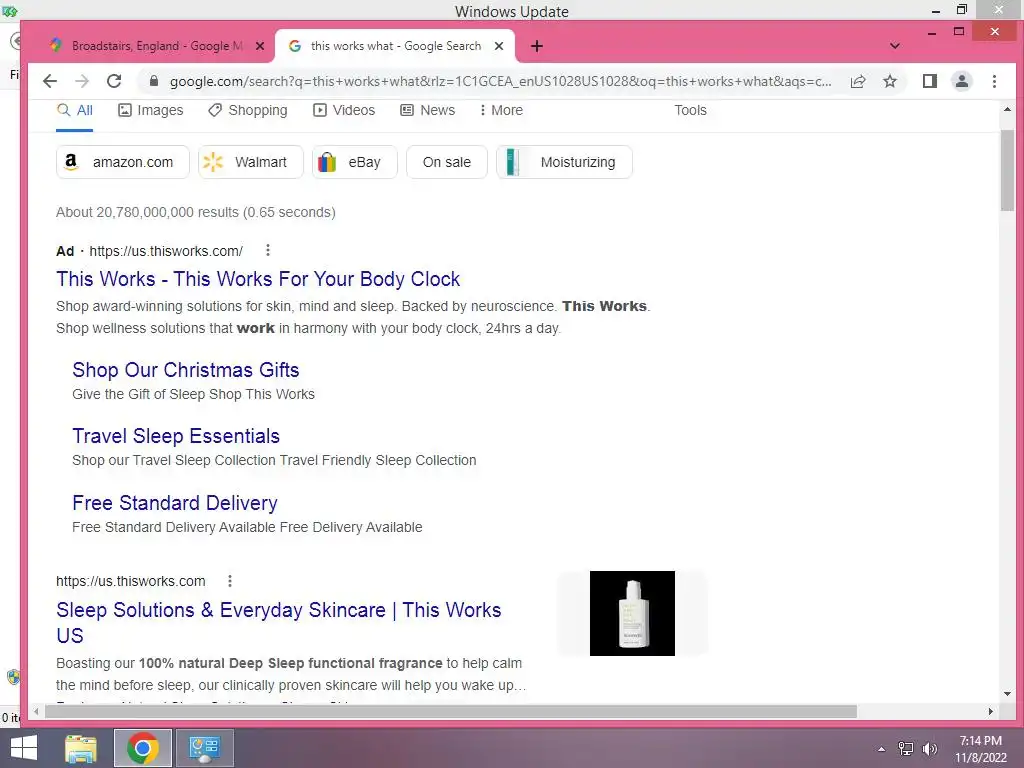Image resolution: width=1024 pixels, height=768 pixels.
Task: Open a new tab with plus button
Action: tap(537, 46)
